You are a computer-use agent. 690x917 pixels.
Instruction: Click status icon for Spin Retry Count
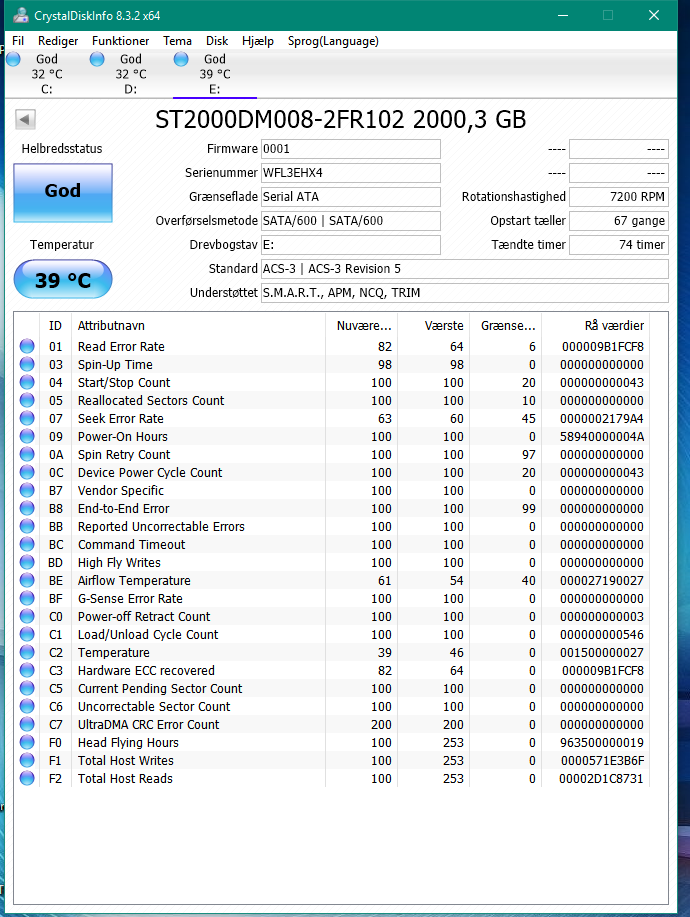click(27, 454)
